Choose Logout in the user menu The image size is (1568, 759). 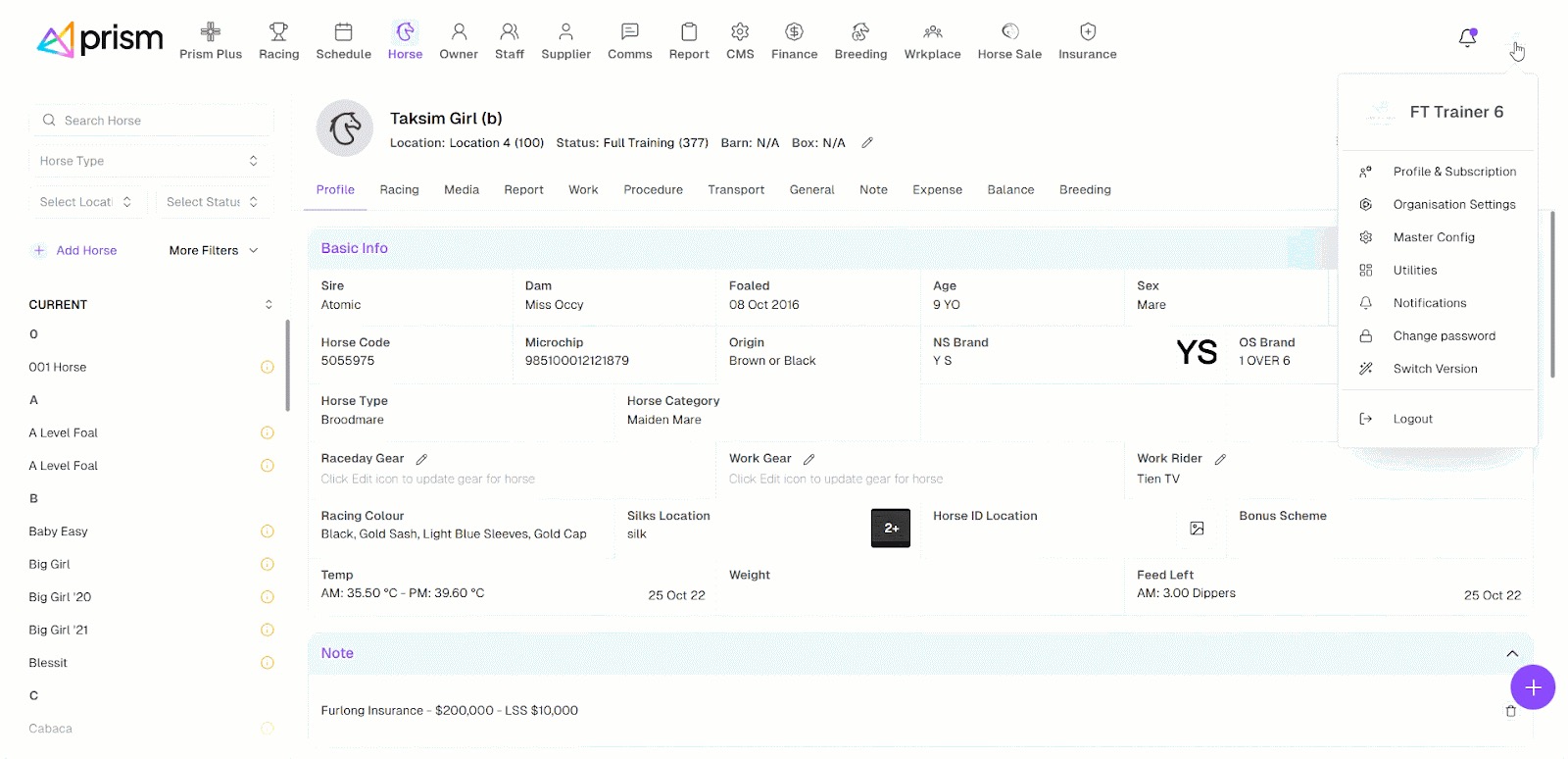click(1412, 419)
